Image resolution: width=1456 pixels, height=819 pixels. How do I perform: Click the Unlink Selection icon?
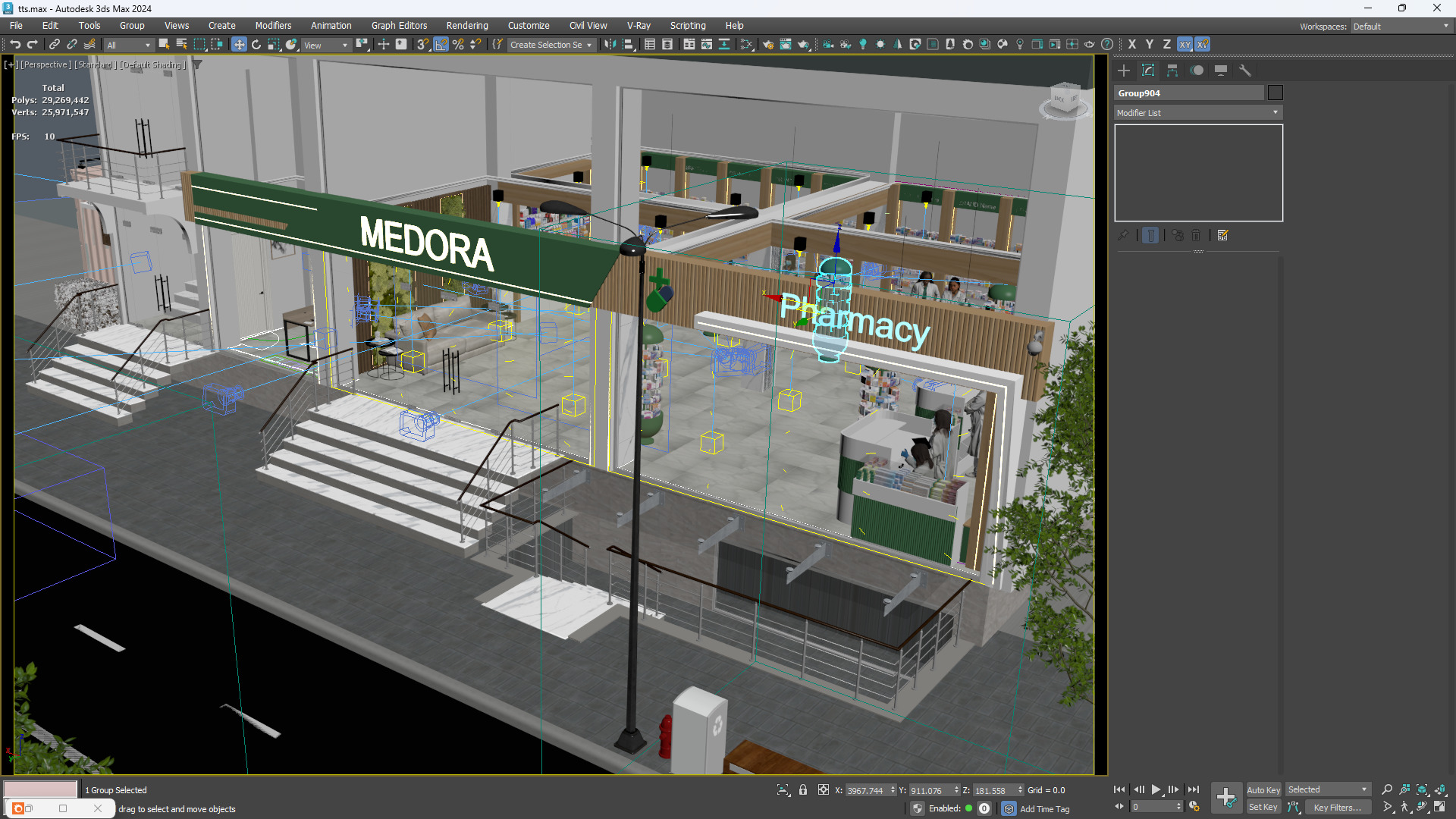72,45
